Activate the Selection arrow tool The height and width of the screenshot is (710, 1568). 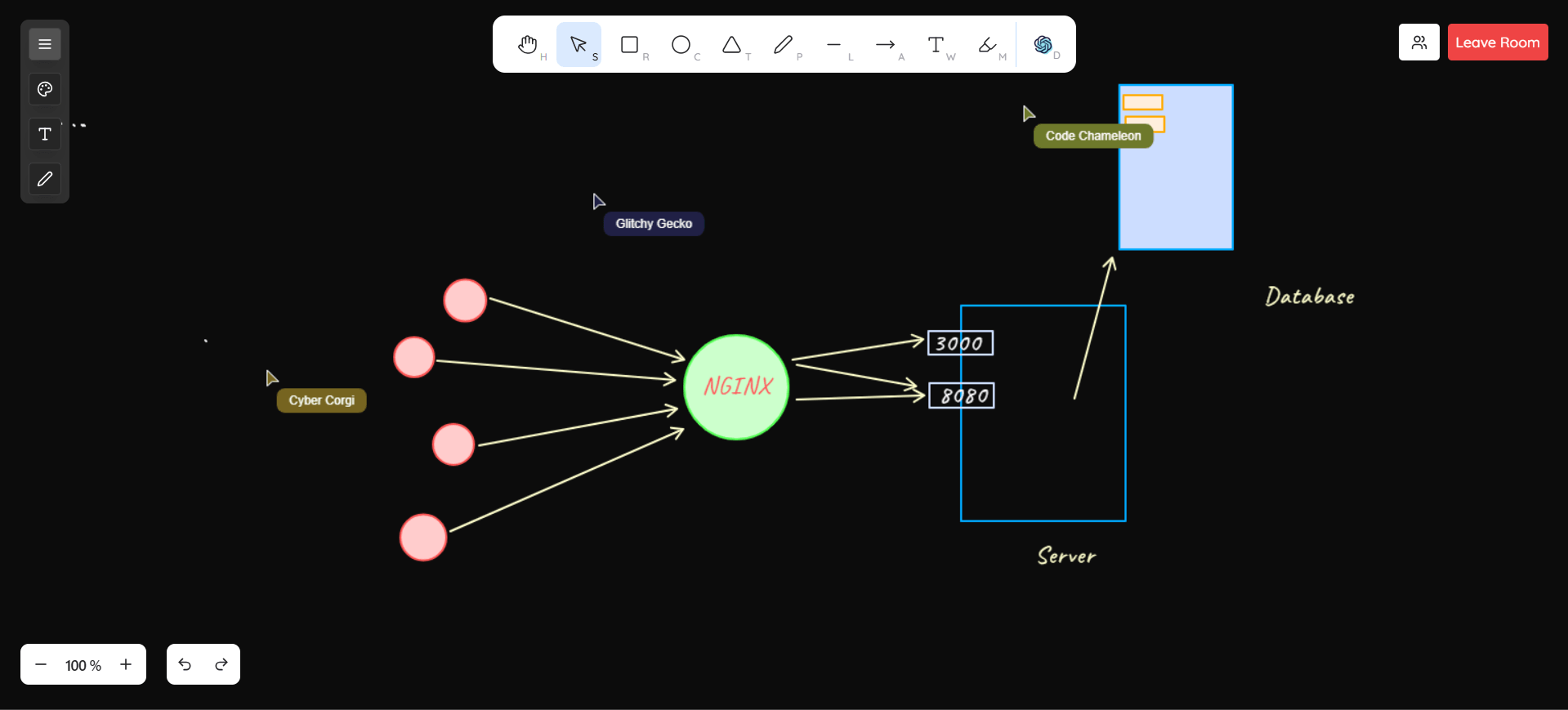[x=579, y=44]
